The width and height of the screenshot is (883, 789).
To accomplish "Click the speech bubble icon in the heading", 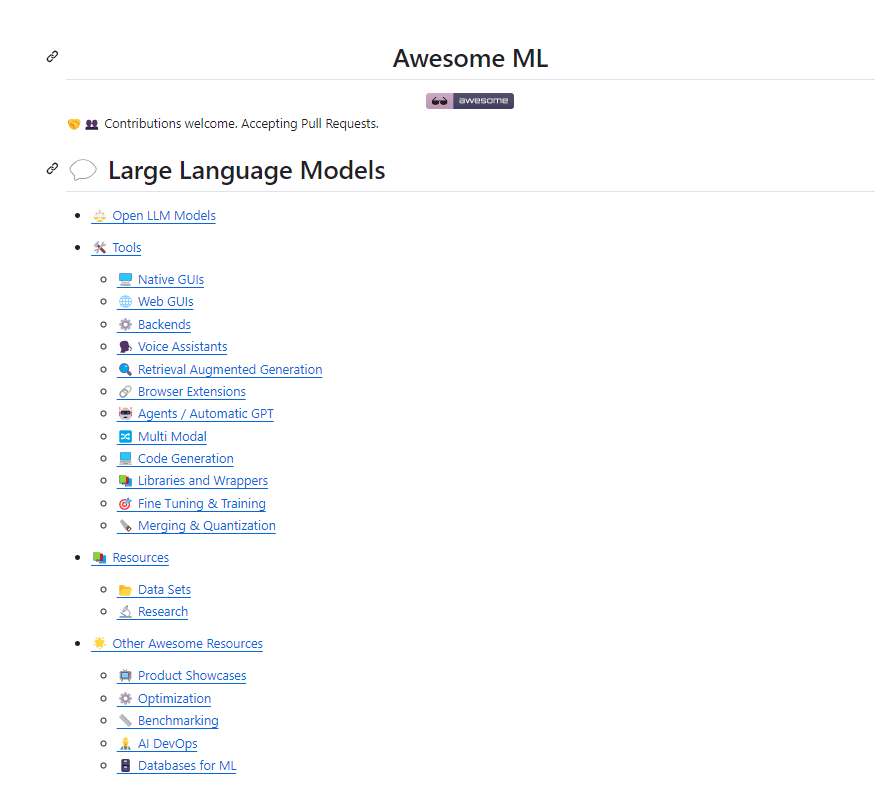I will (83, 169).
